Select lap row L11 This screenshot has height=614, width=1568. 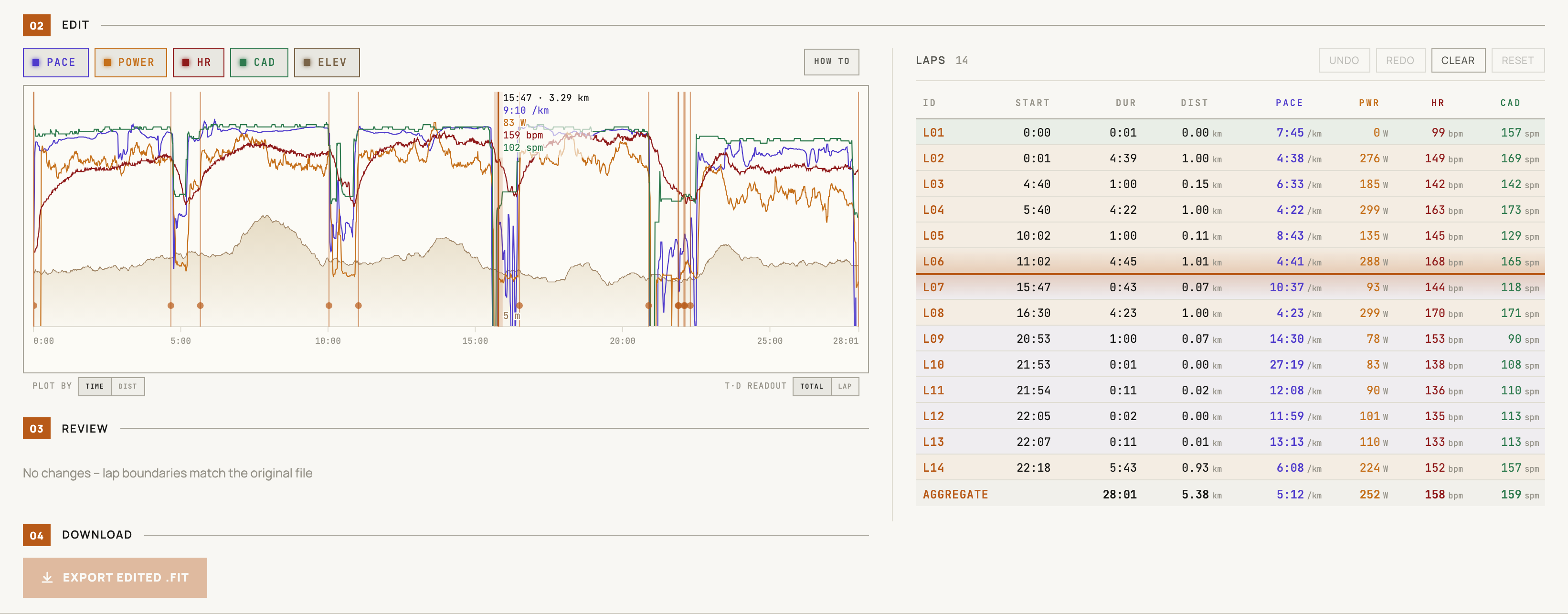1229,390
